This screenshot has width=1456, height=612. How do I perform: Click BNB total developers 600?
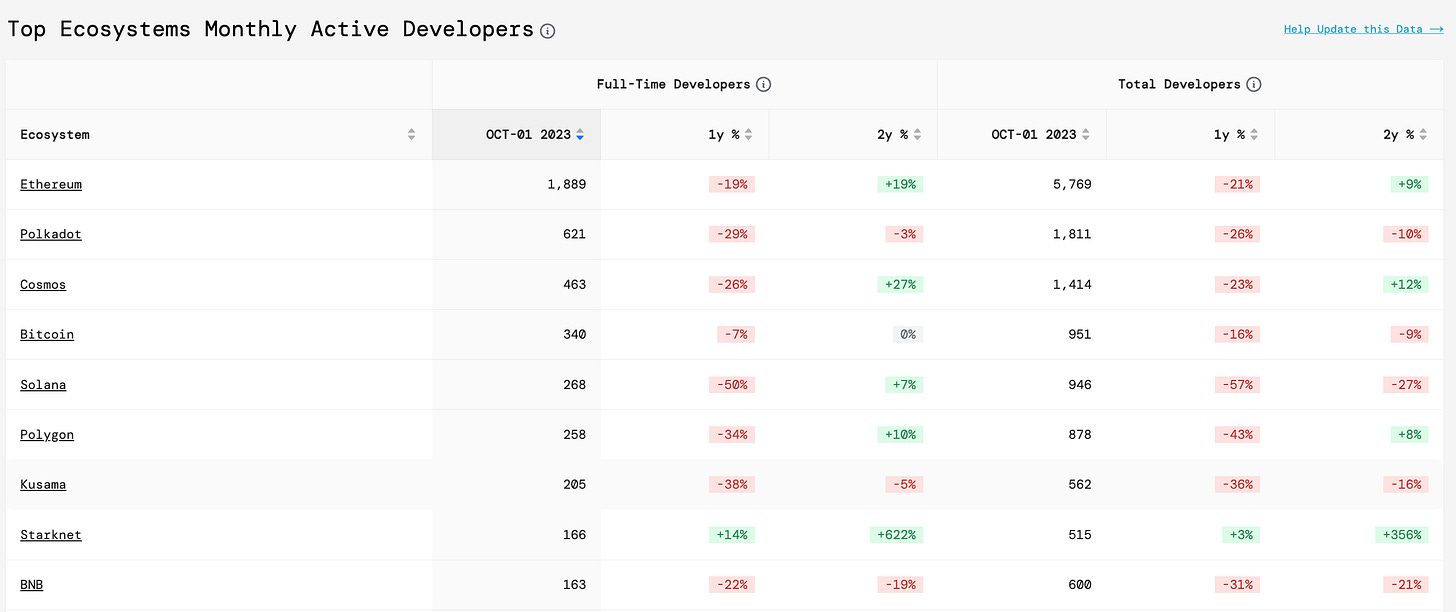point(1079,585)
